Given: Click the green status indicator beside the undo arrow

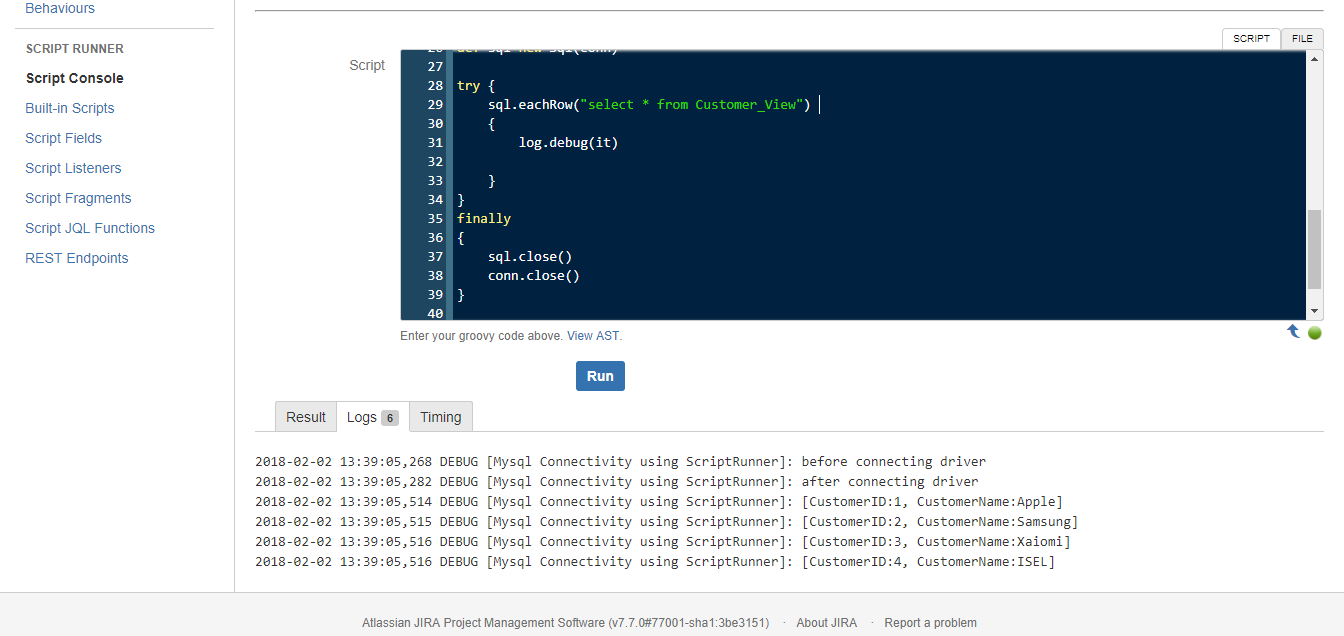Looking at the screenshot, I should pos(1315,331).
